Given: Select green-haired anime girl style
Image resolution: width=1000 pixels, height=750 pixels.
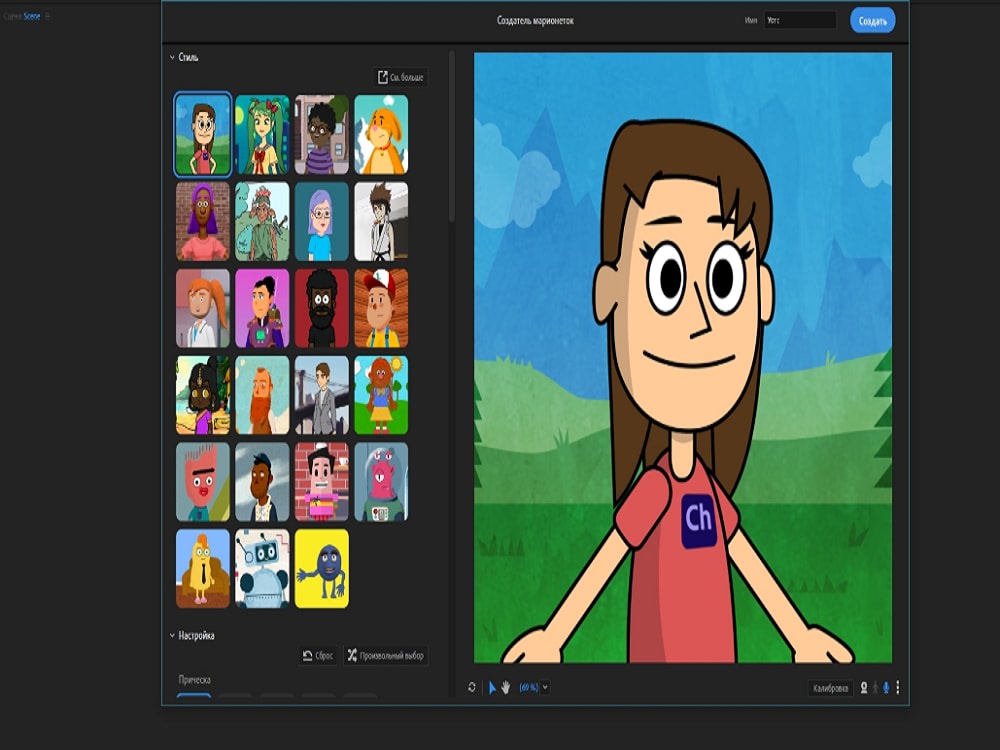Looking at the screenshot, I should coord(262,135).
